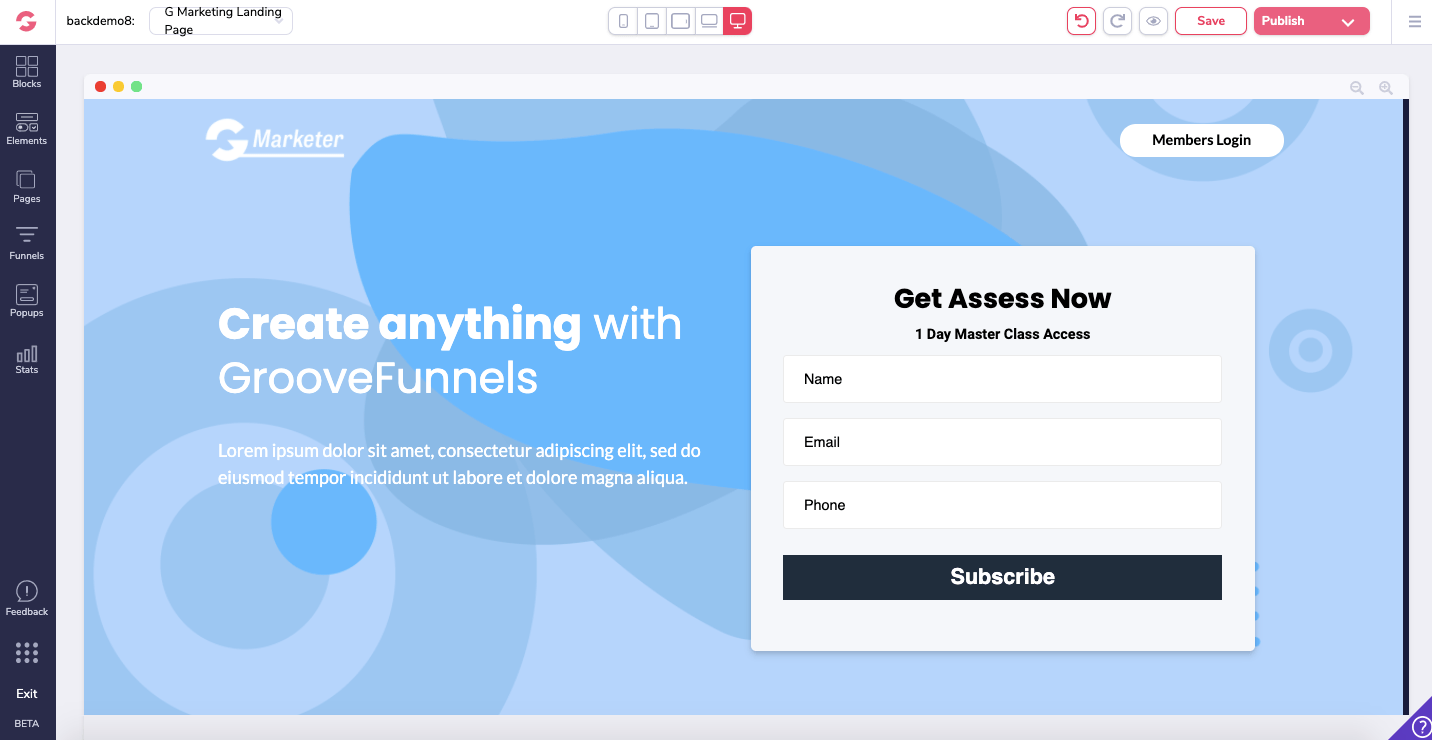Open the Popups panel
1432x740 pixels.
pos(27,300)
